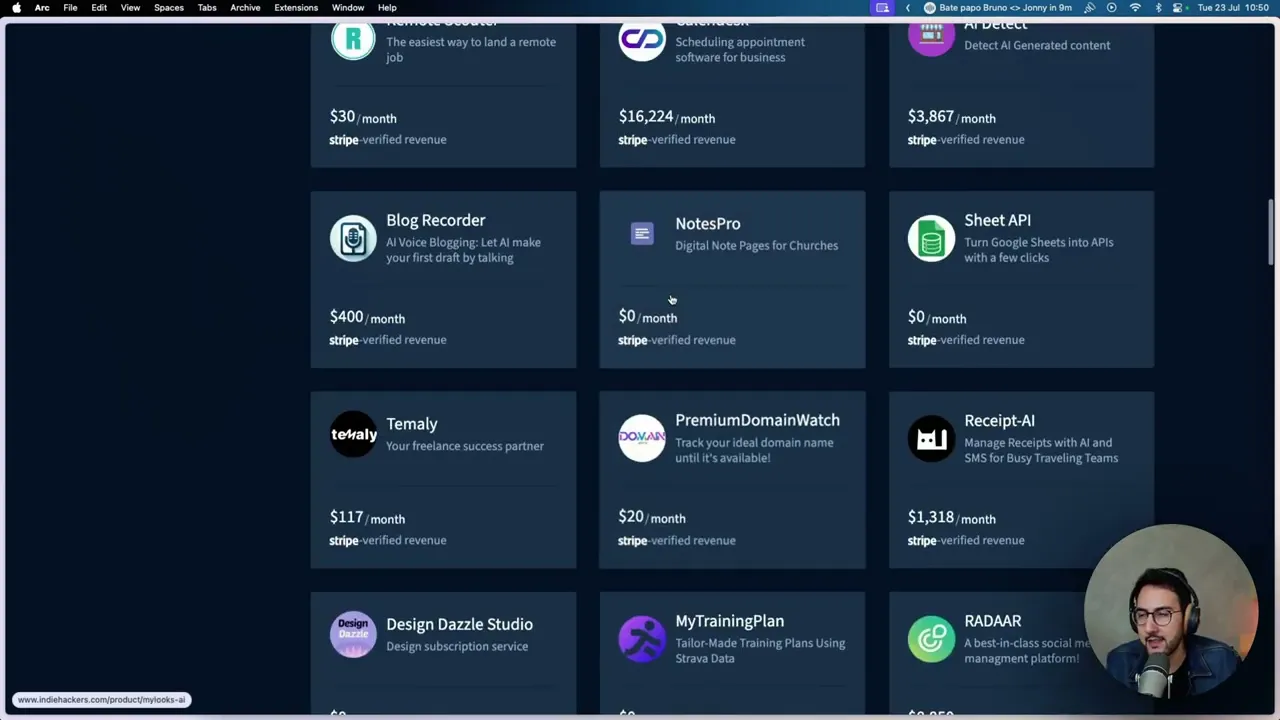The image size is (1280, 720).
Task: Click the purple screen sharing menu bar icon
Action: (x=882, y=8)
